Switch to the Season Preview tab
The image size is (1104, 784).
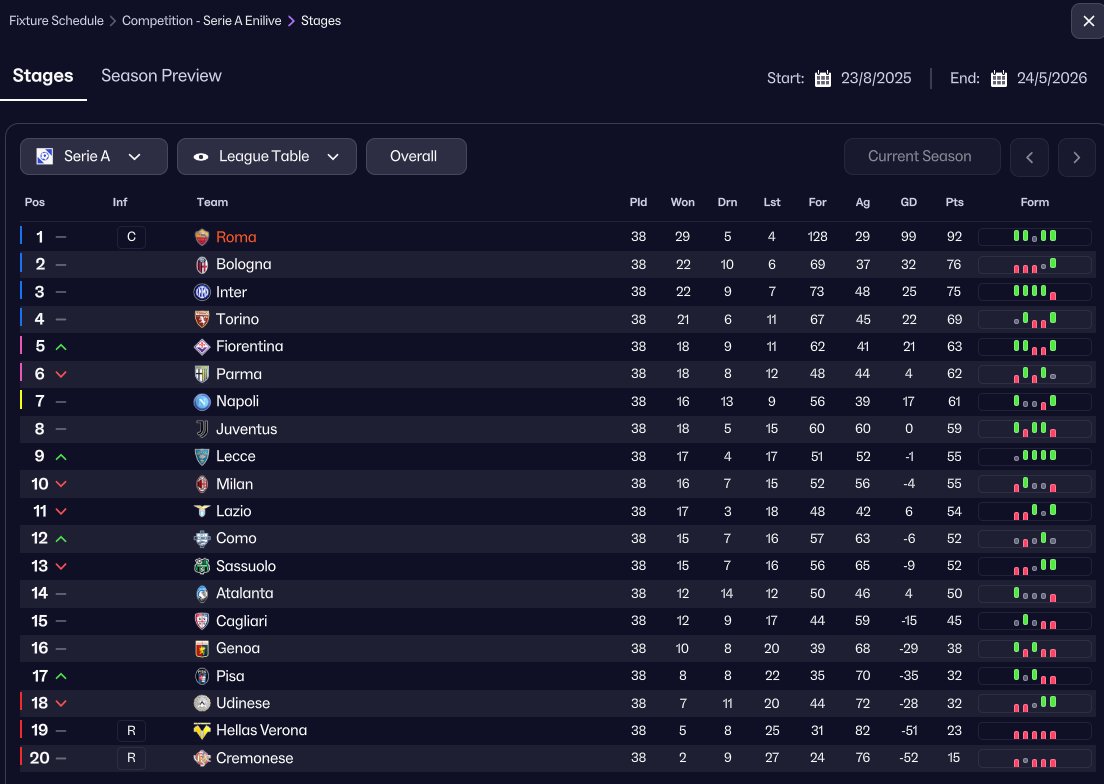click(161, 76)
